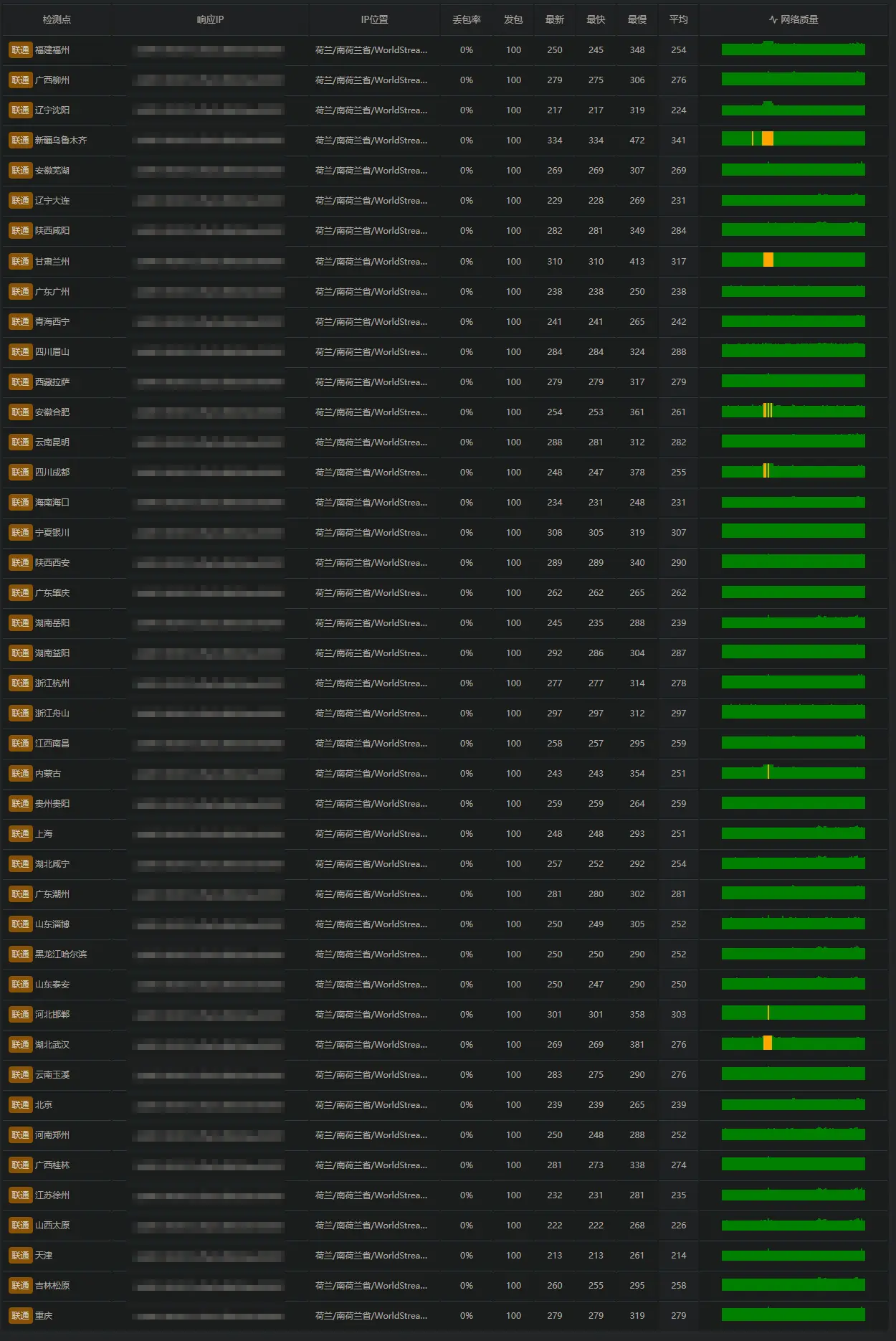Click the 广东广州 detection point label
Image resolution: width=896 pixels, height=1341 pixels.
52,292
